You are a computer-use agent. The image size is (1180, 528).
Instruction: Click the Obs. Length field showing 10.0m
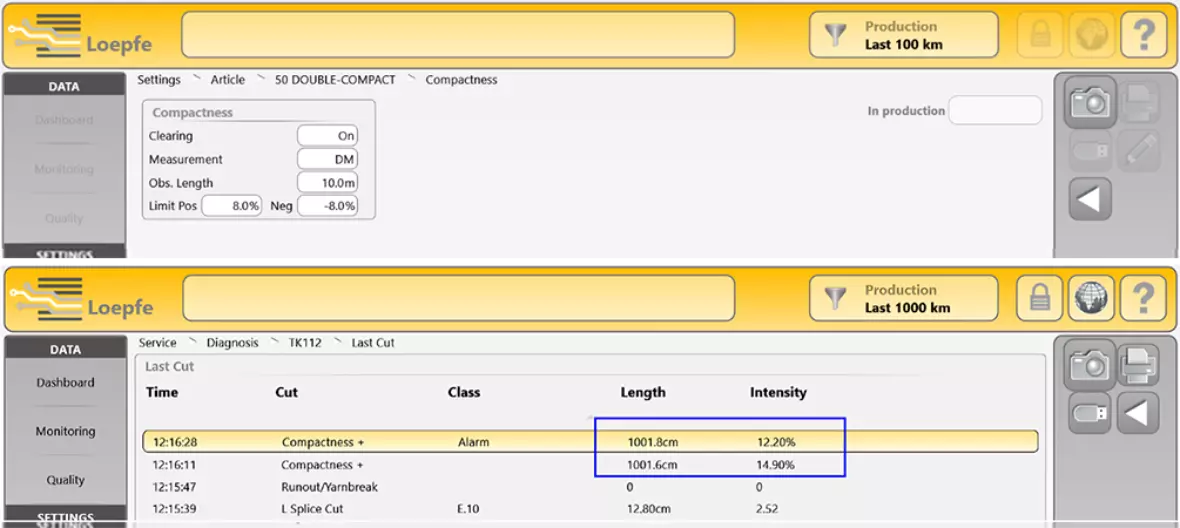[327, 183]
